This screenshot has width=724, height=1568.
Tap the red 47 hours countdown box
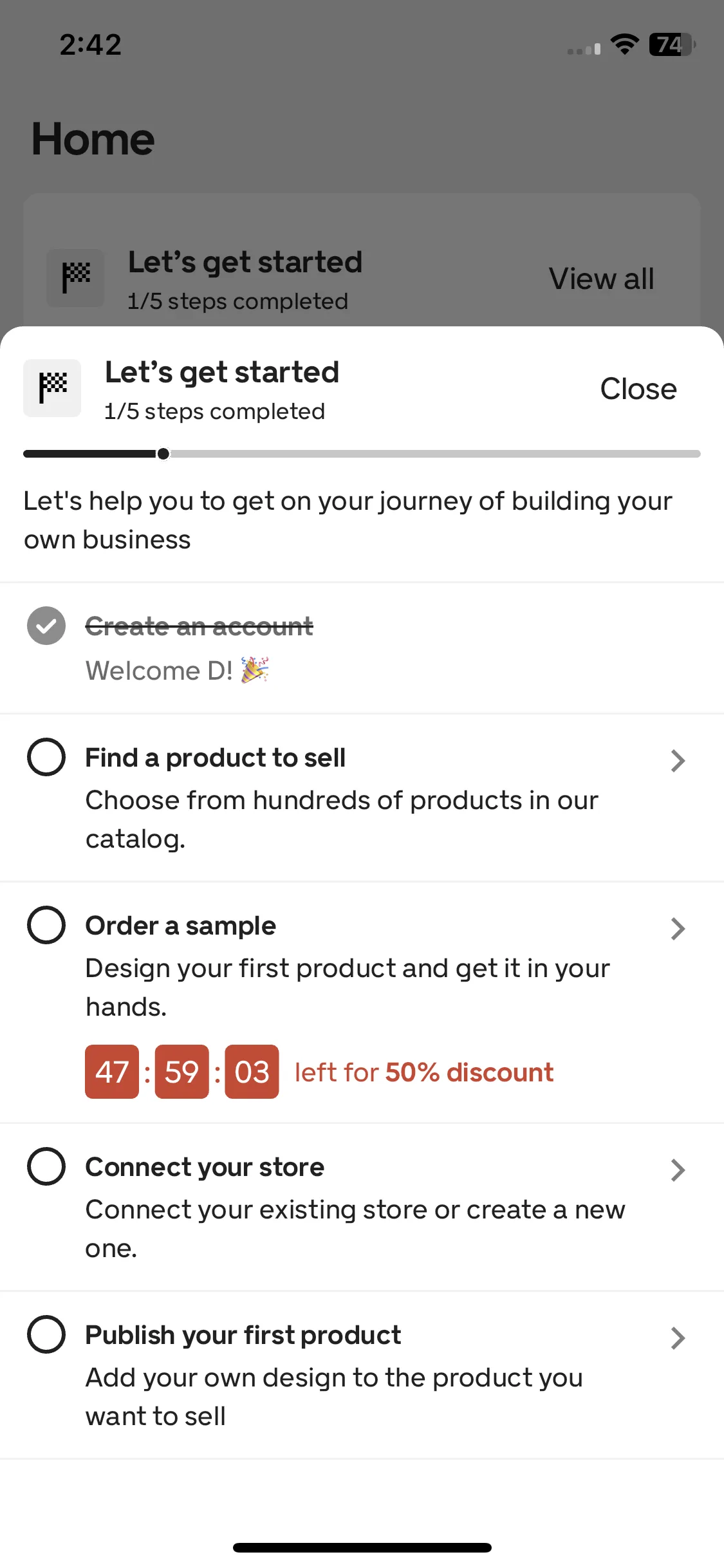pos(112,1072)
